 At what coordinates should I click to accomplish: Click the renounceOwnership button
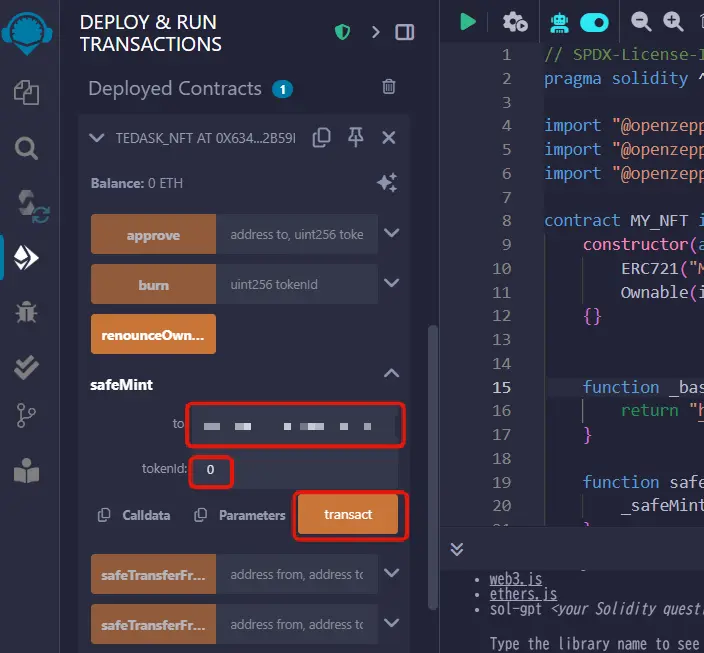click(x=154, y=334)
